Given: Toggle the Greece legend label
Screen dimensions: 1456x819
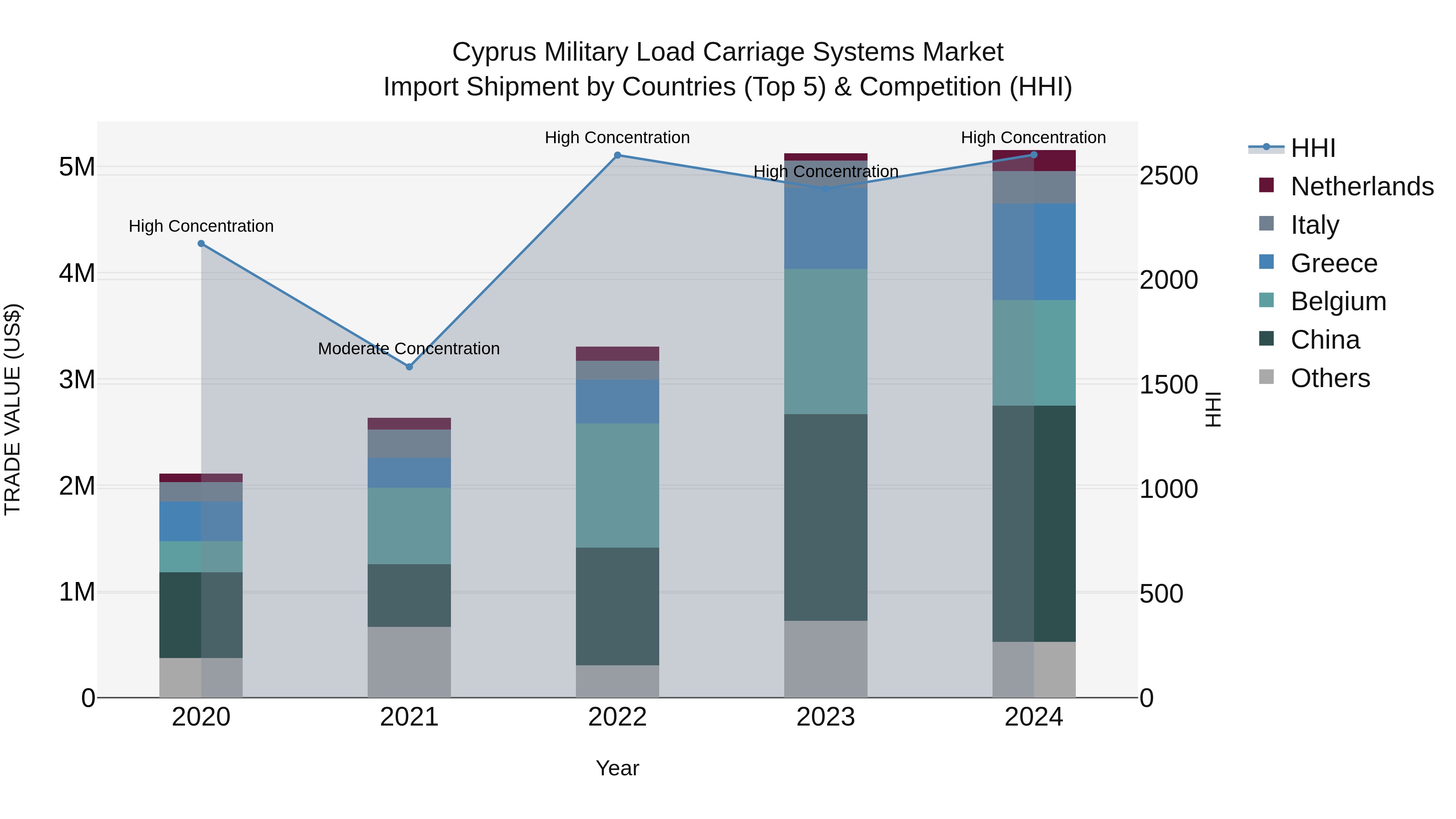Looking at the screenshot, I should [1334, 263].
